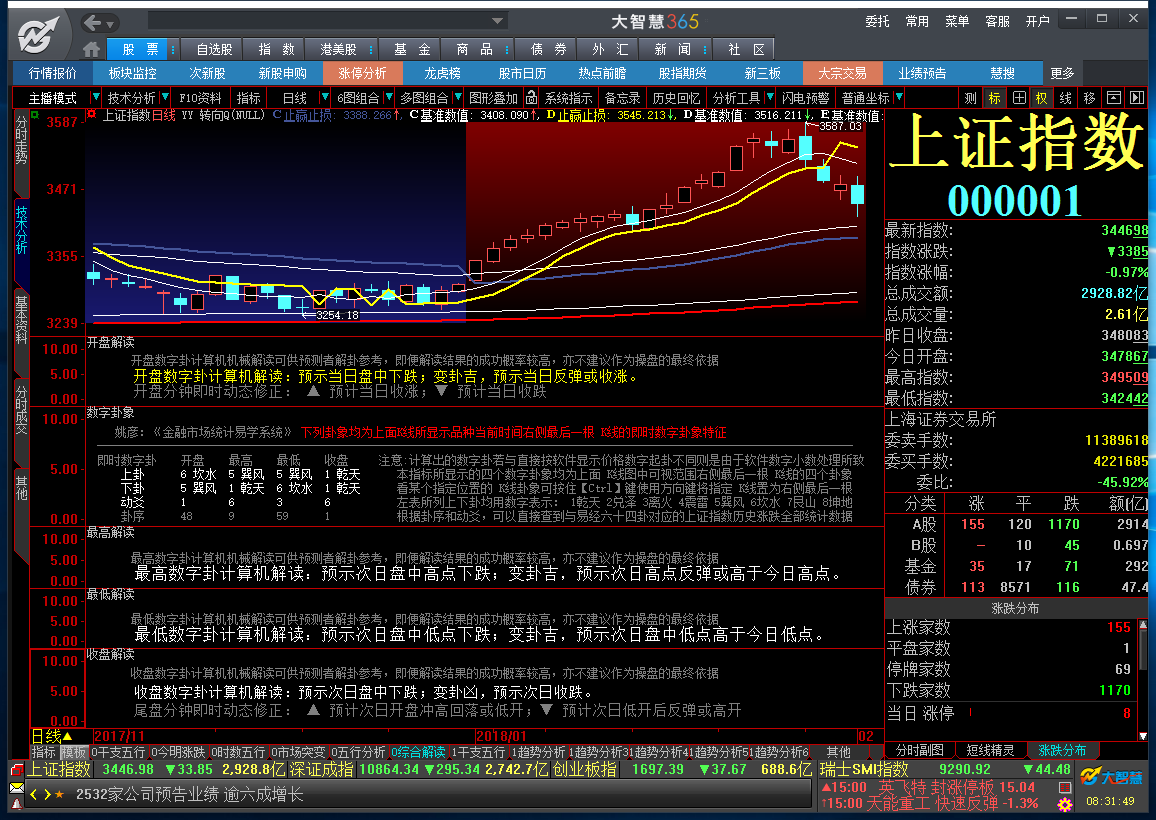Screen dimensions: 1156x820
Task: Open the mail envelope icon at bottom-left
Action: pos(16,788)
